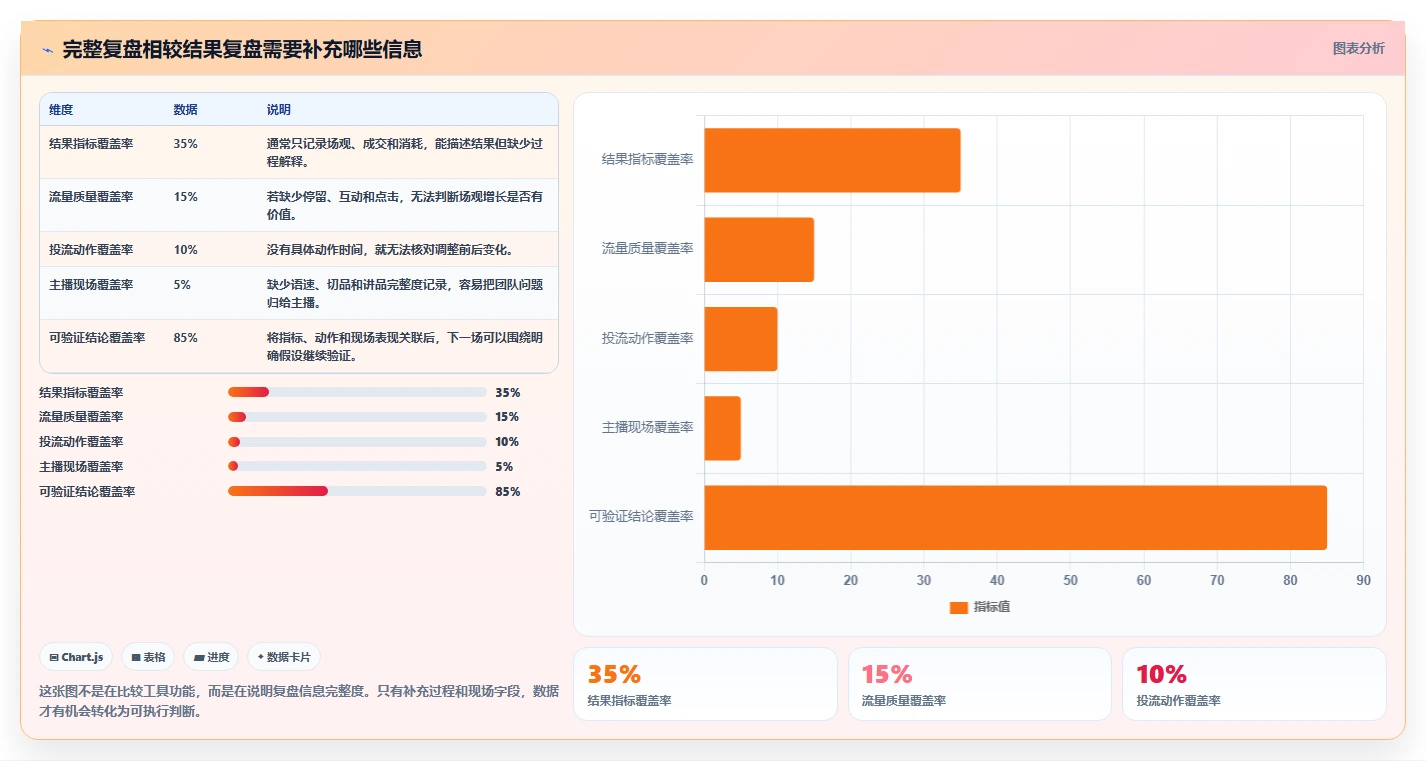The width and height of the screenshot is (1426, 761).
Task: Click the 15% value in the table
Action: coord(185,196)
